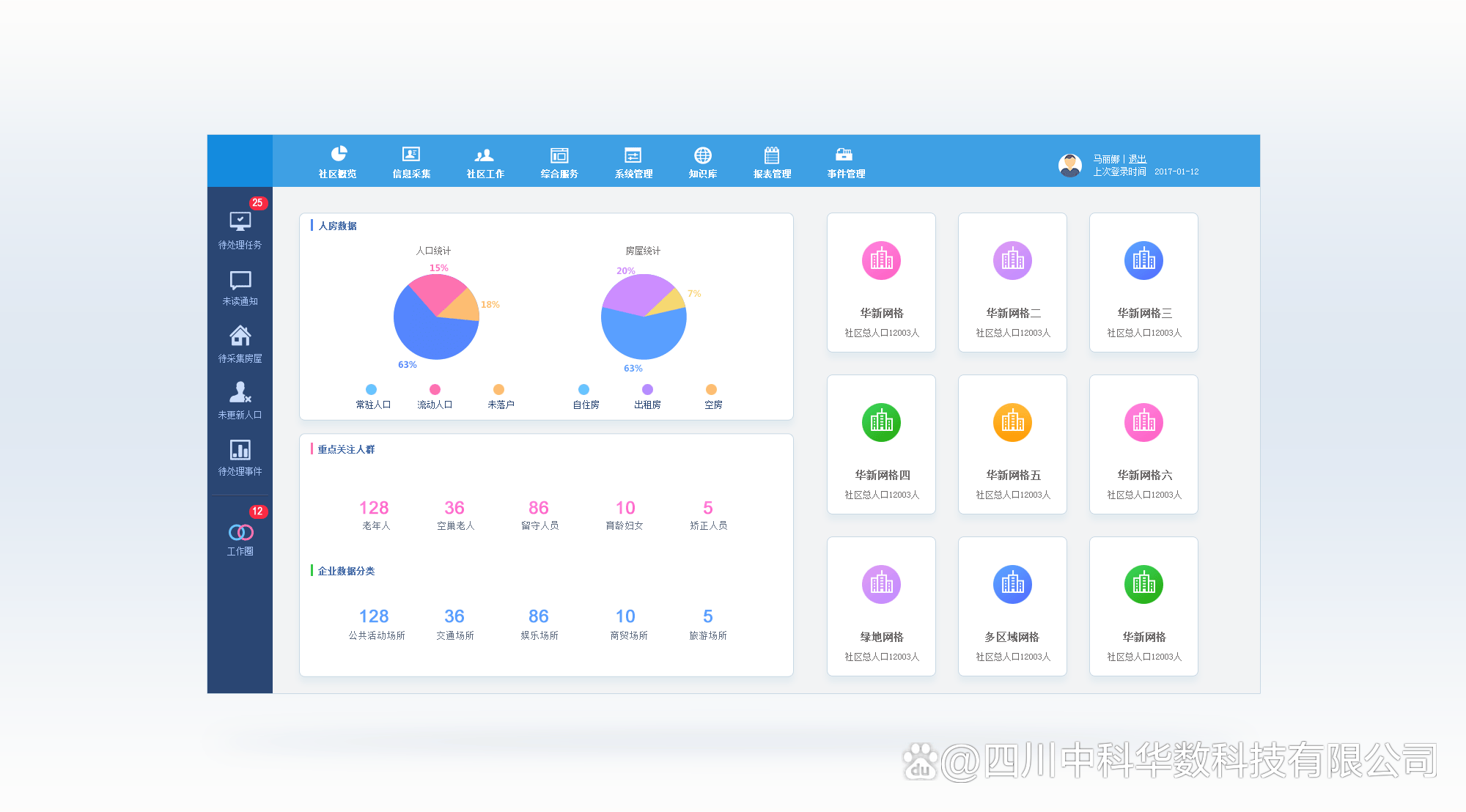Click the 2017-01-12 last login date

[x=1176, y=171]
